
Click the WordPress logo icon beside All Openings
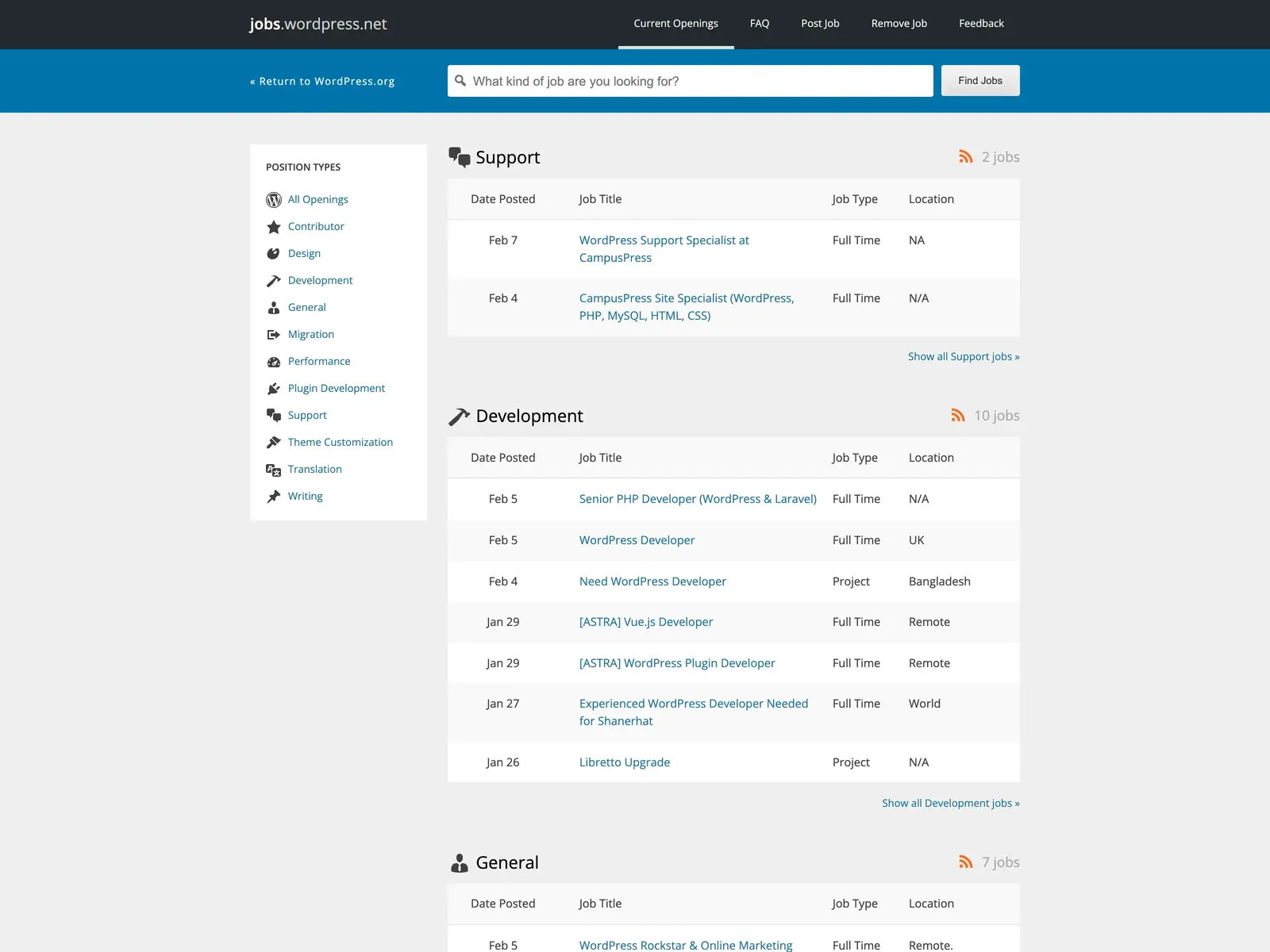[x=274, y=200]
